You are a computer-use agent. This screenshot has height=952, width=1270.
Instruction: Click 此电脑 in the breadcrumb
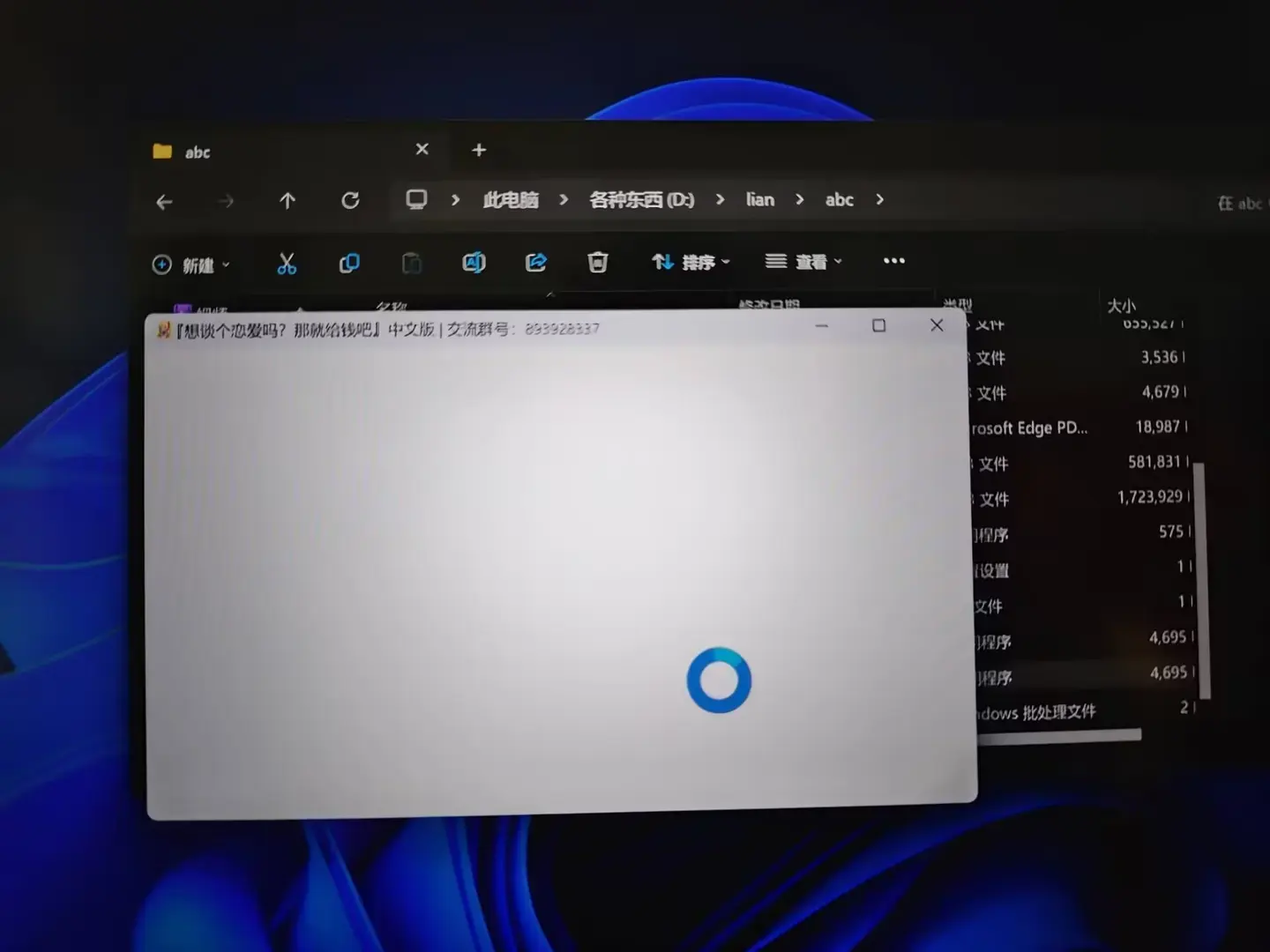(x=511, y=200)
